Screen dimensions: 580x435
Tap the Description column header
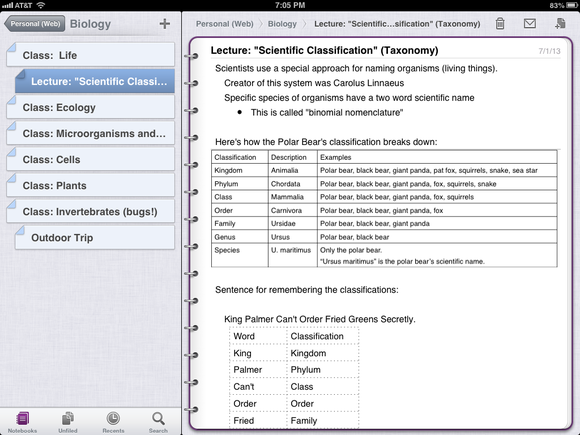tap(293, 157)
